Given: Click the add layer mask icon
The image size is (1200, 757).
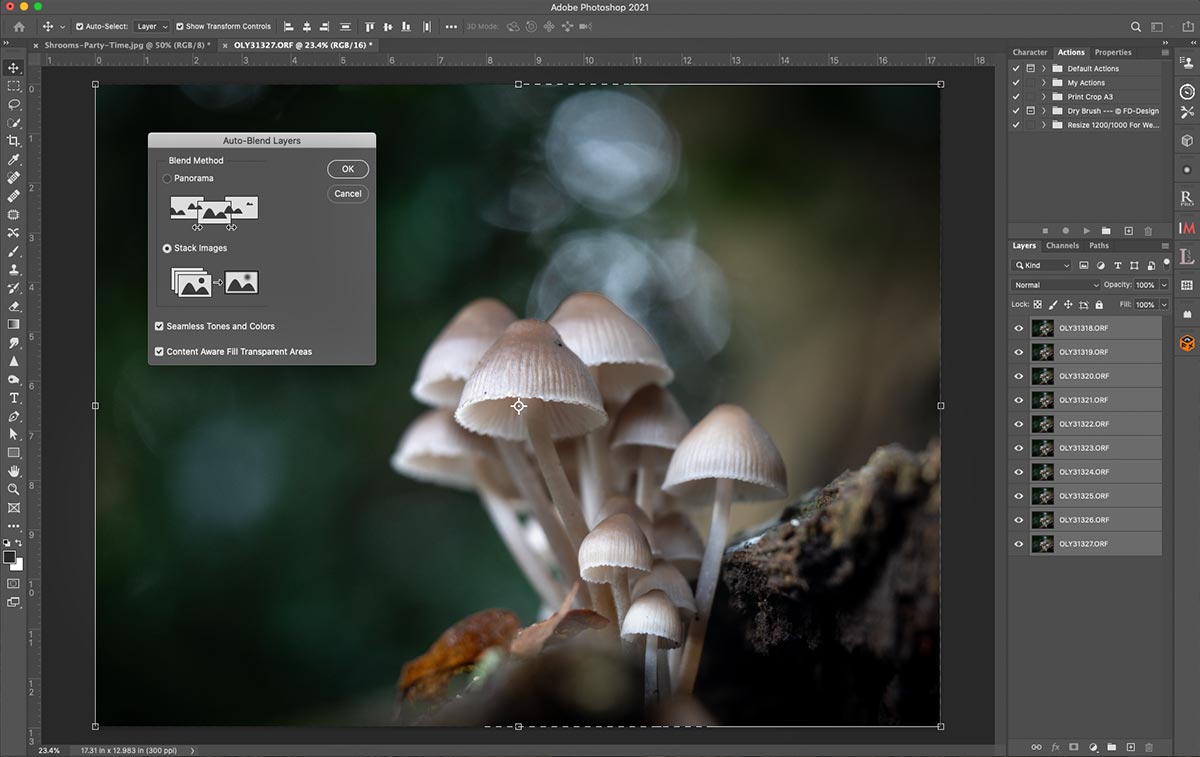Looking at the screenshot, I should click(x=1074, y=747).
